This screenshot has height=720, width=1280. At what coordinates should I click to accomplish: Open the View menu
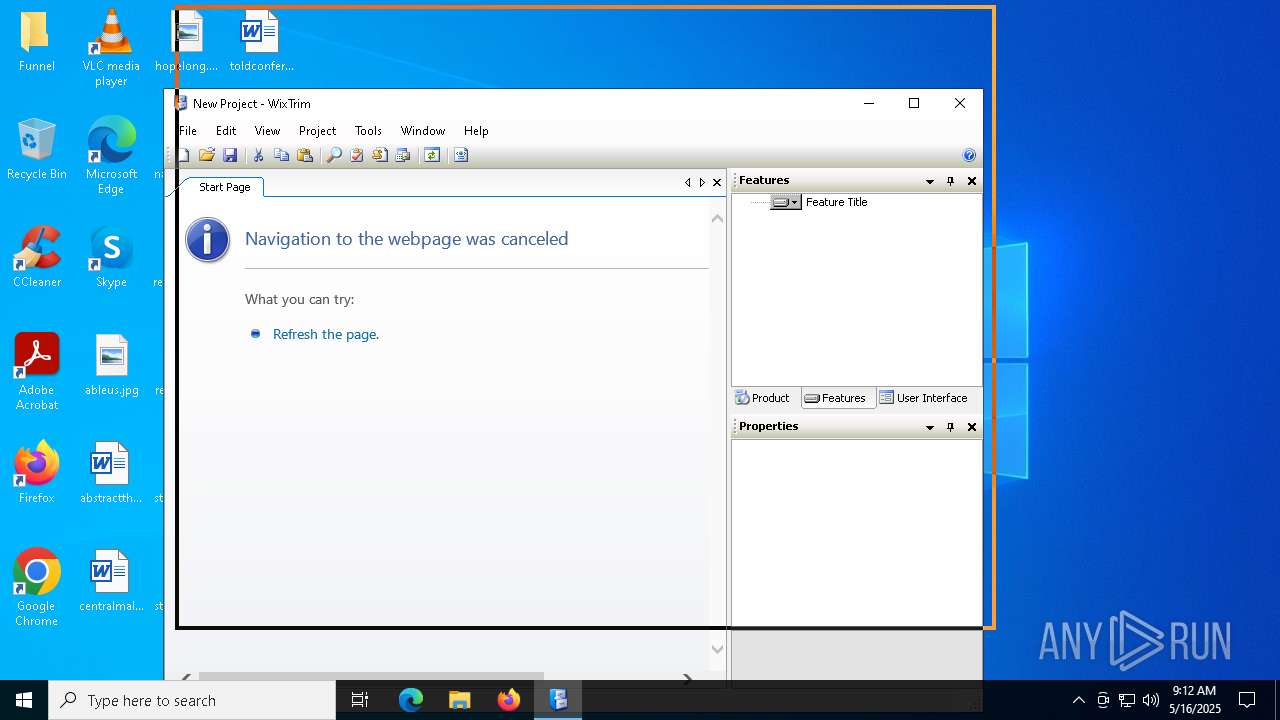coord(267,131)
